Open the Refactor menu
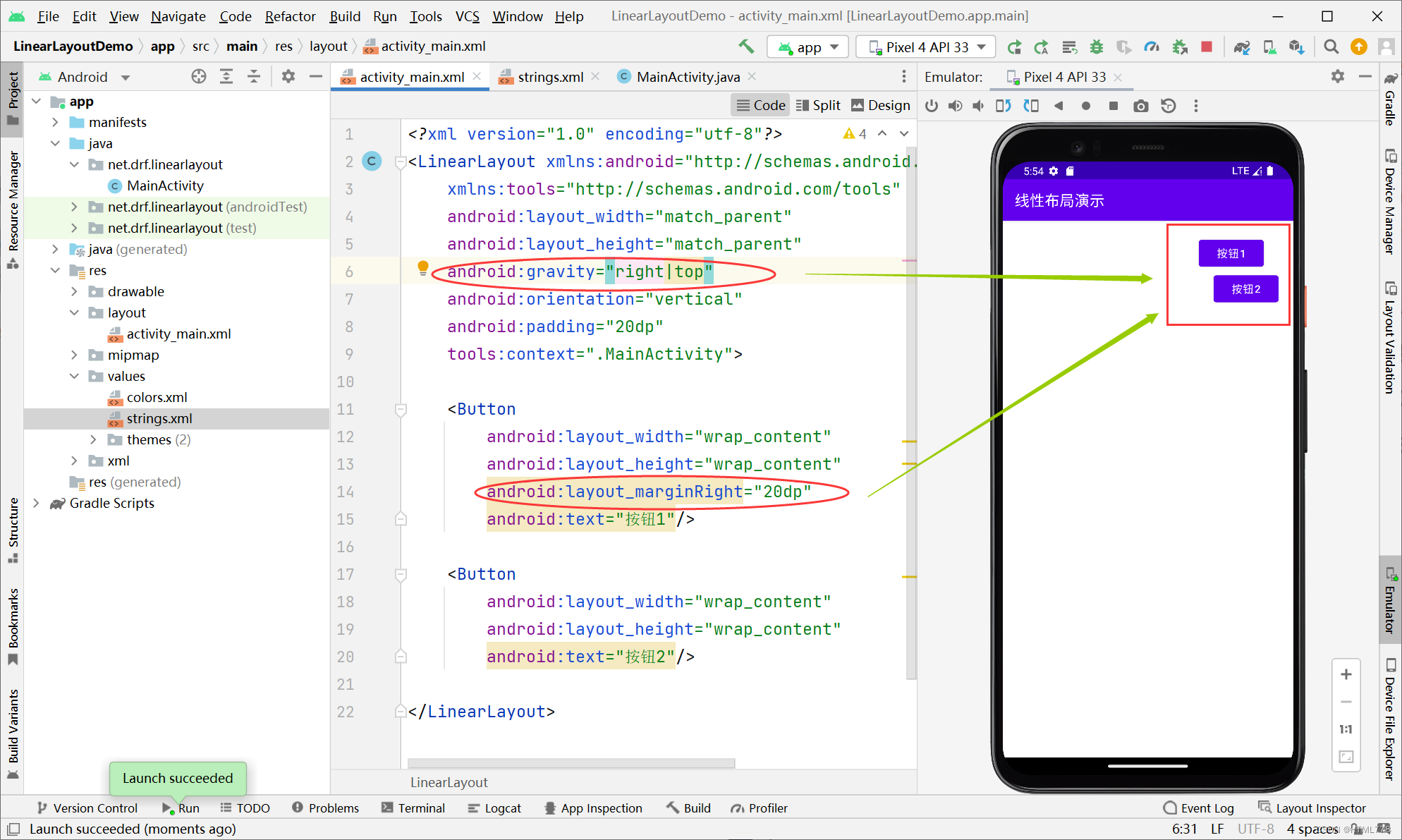The height and width of the screenshot is (840, 1402). [x=290, y=16]
